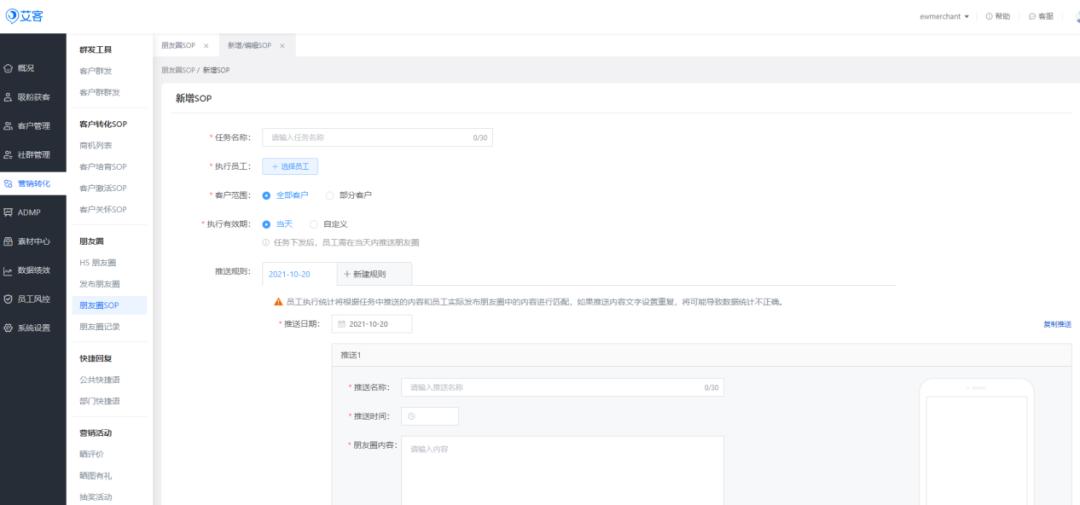Select the 自定义 validity period option
This screenshot has height=505, width=1080.
click(x=314, y=224)
